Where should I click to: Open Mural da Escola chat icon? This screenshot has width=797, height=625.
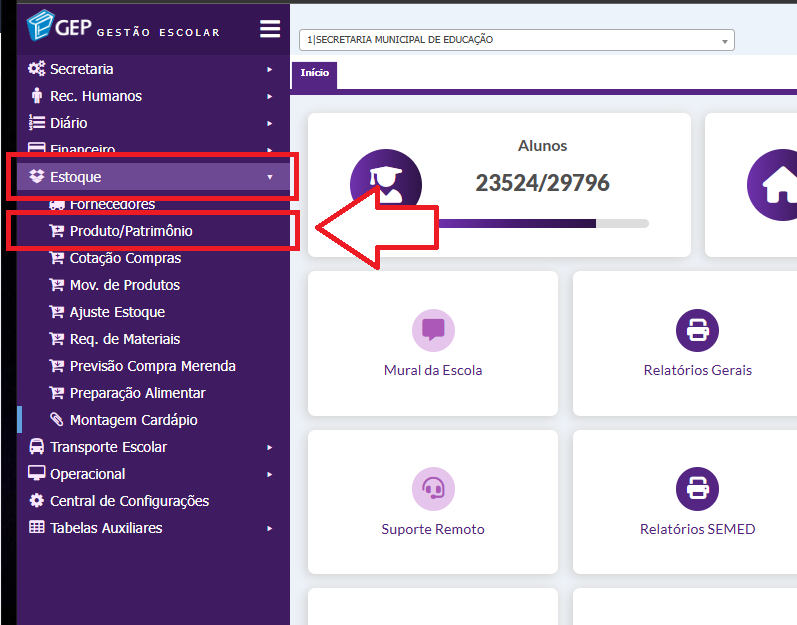coord(433,329)
